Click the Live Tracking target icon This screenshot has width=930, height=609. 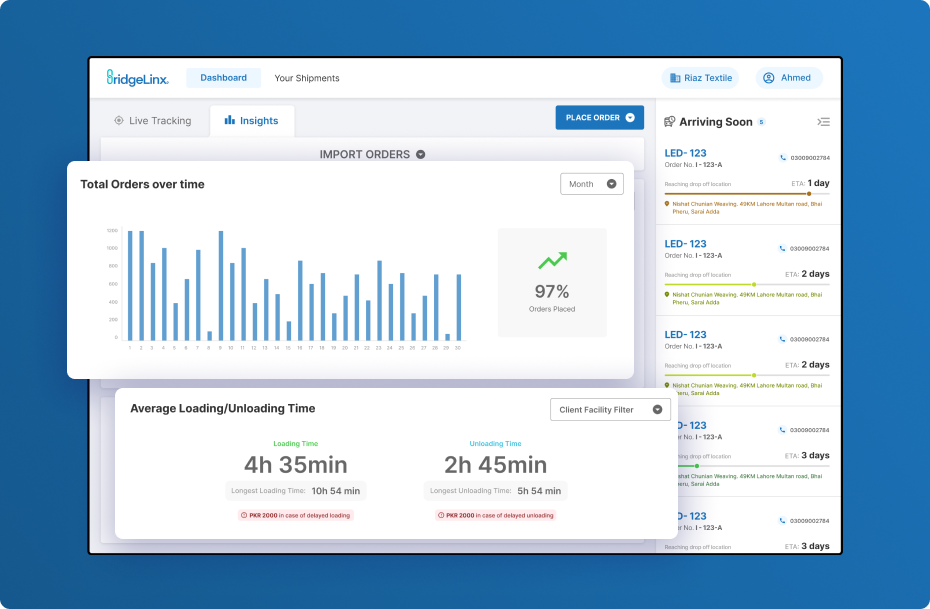[119, 121]
